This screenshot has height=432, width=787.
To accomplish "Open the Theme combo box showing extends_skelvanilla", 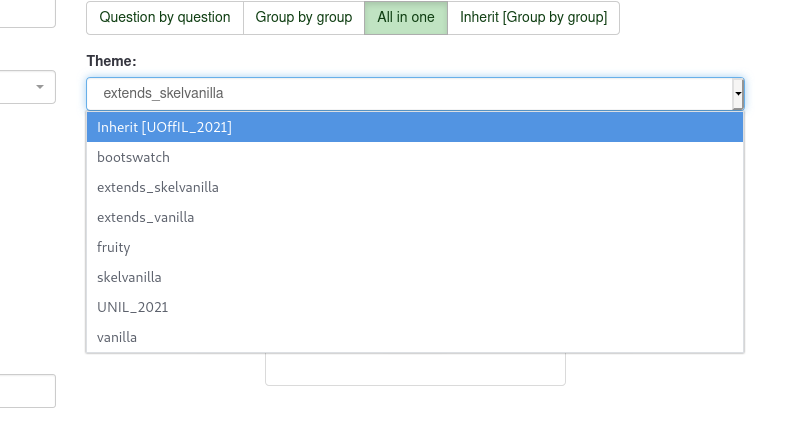I will (415, 94).
